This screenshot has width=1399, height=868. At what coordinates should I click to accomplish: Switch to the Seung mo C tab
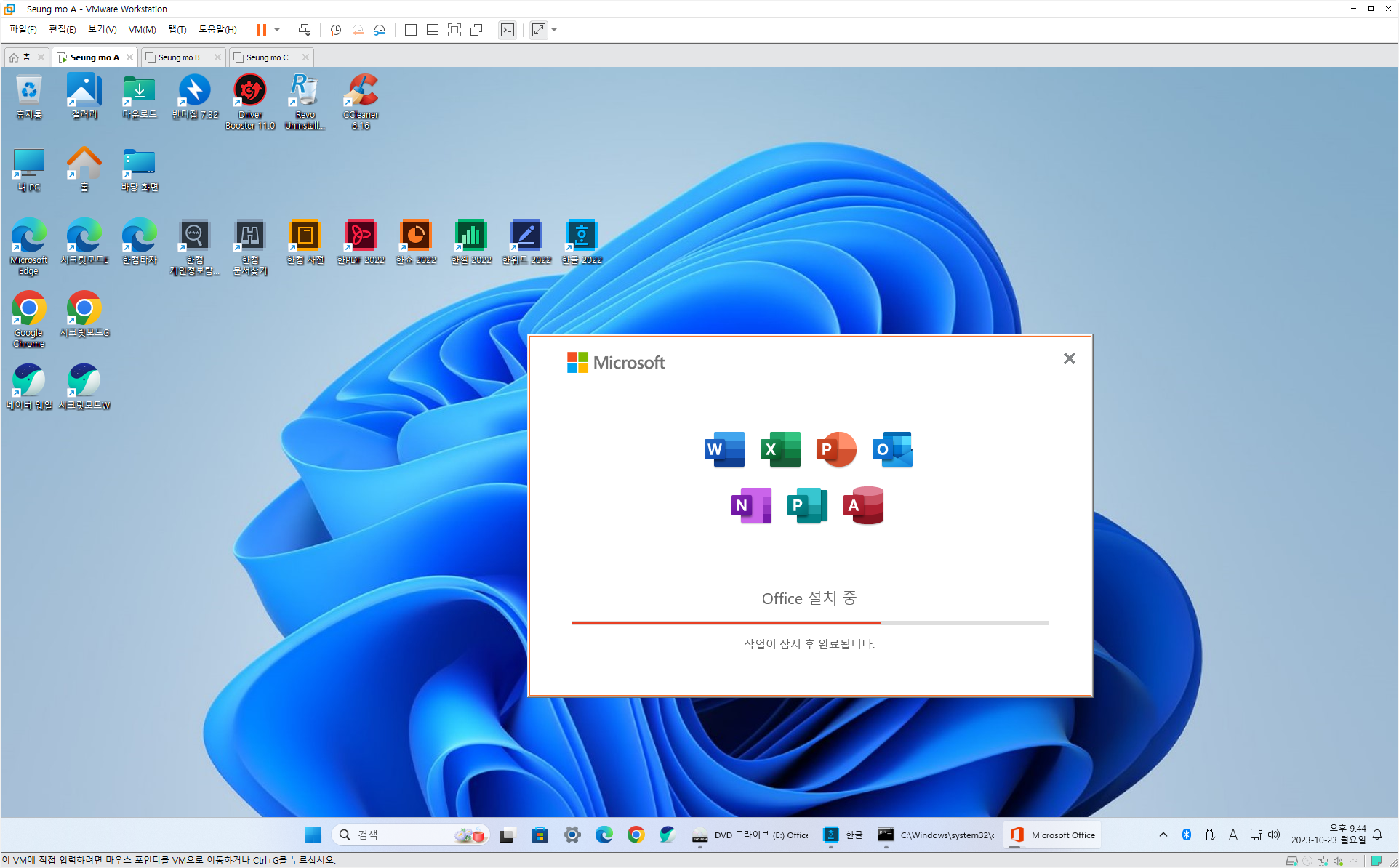coord(267,57)
